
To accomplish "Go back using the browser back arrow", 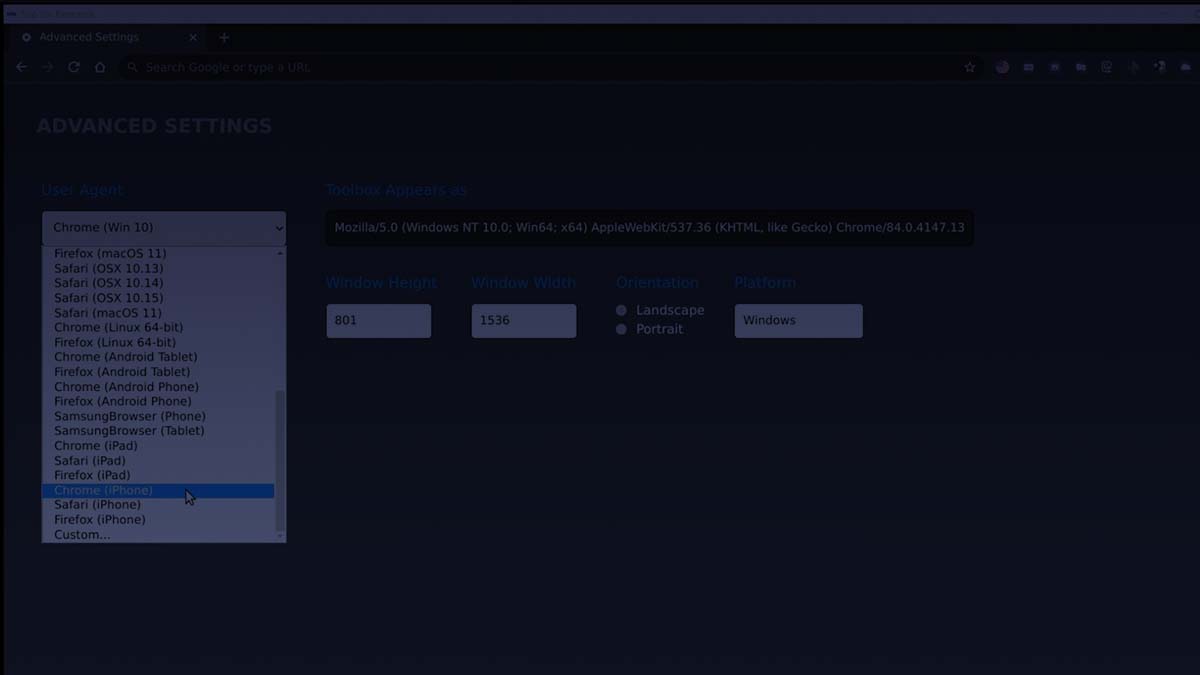I will pyautogui.click(x=22, y=67).
